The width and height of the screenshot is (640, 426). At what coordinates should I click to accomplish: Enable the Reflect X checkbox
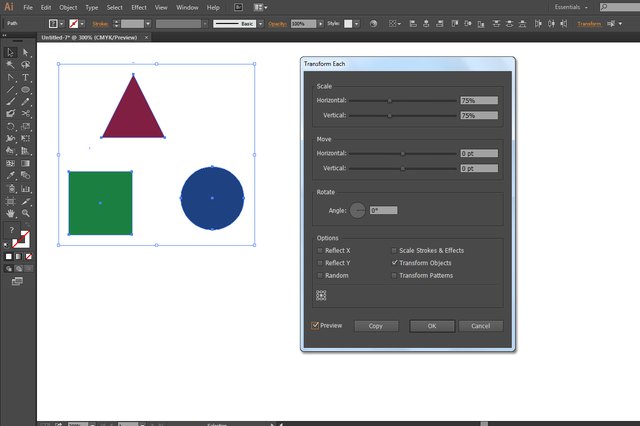(x=320, y=251)
